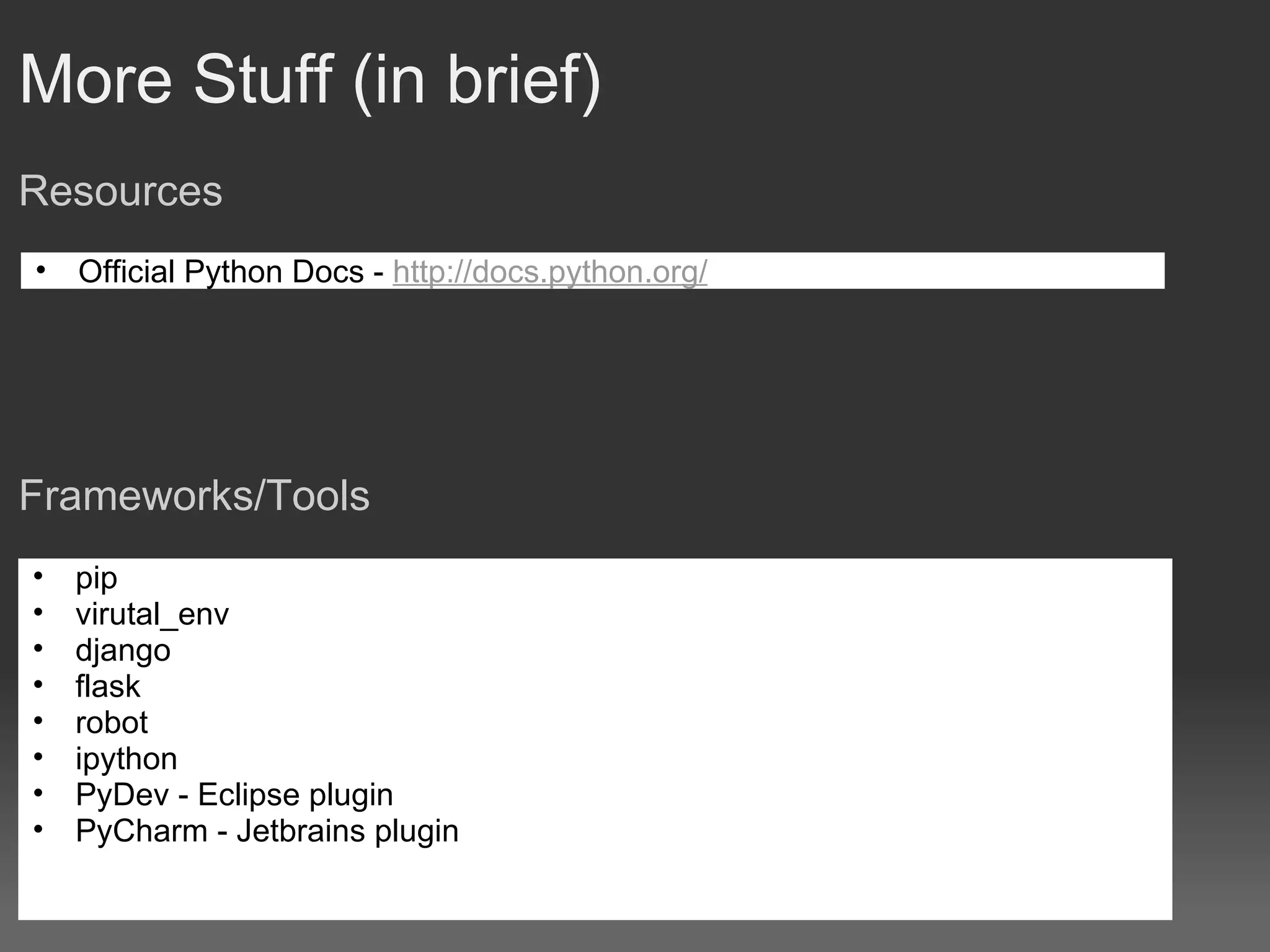Click "PyCharm - Jetbrains plugin" item
Screen dimensions: 1270x952
click(x=267, y=831)
